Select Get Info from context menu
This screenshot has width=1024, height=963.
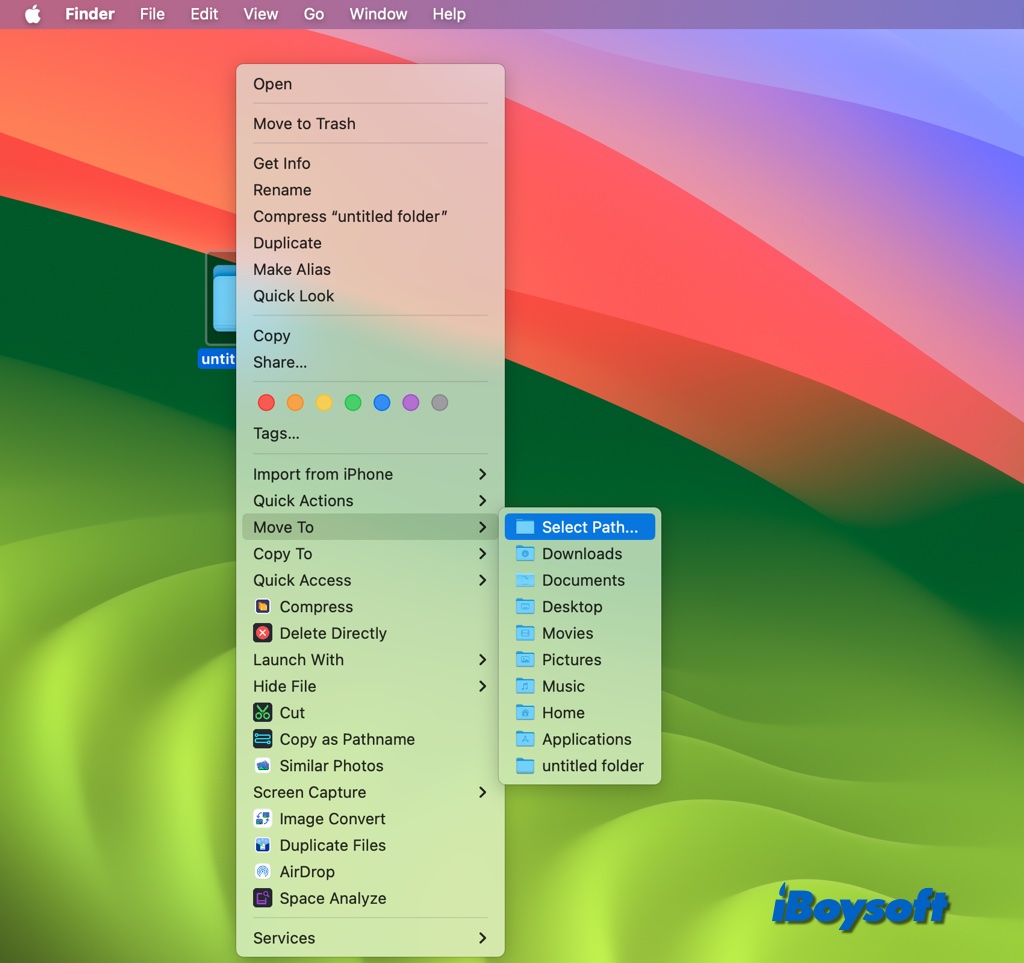(283, 163)
